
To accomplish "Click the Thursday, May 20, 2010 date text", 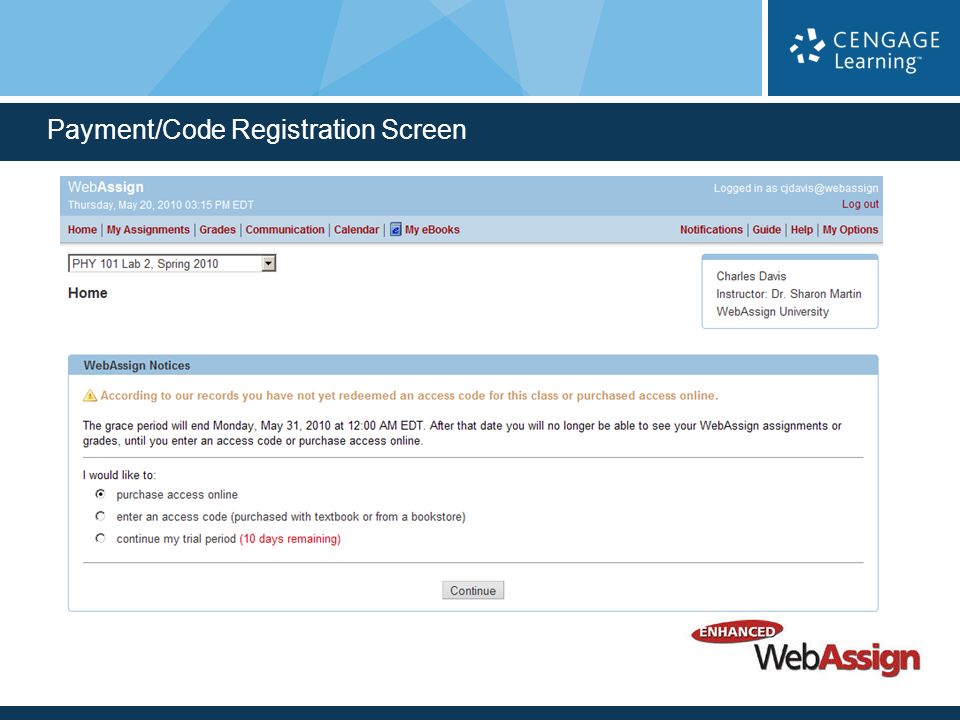I will [160, 205].
